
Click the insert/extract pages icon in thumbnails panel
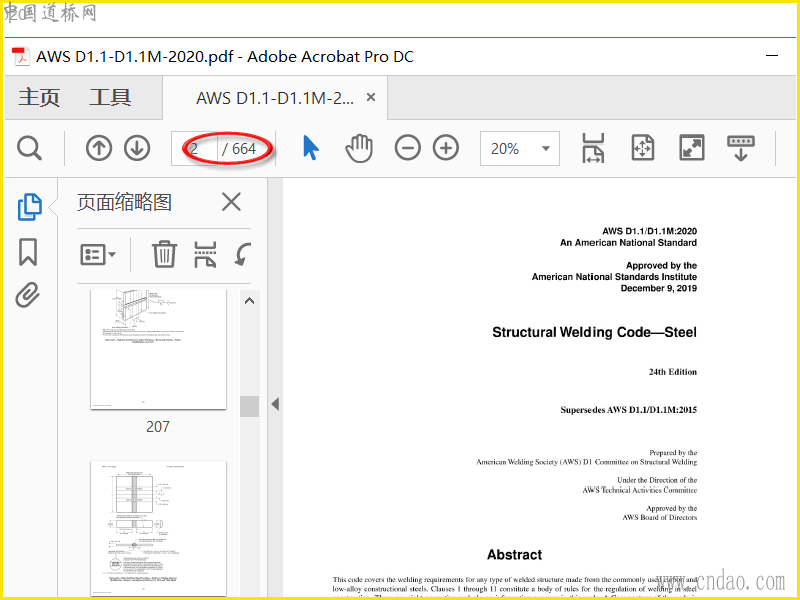click(x=205, y=254)
